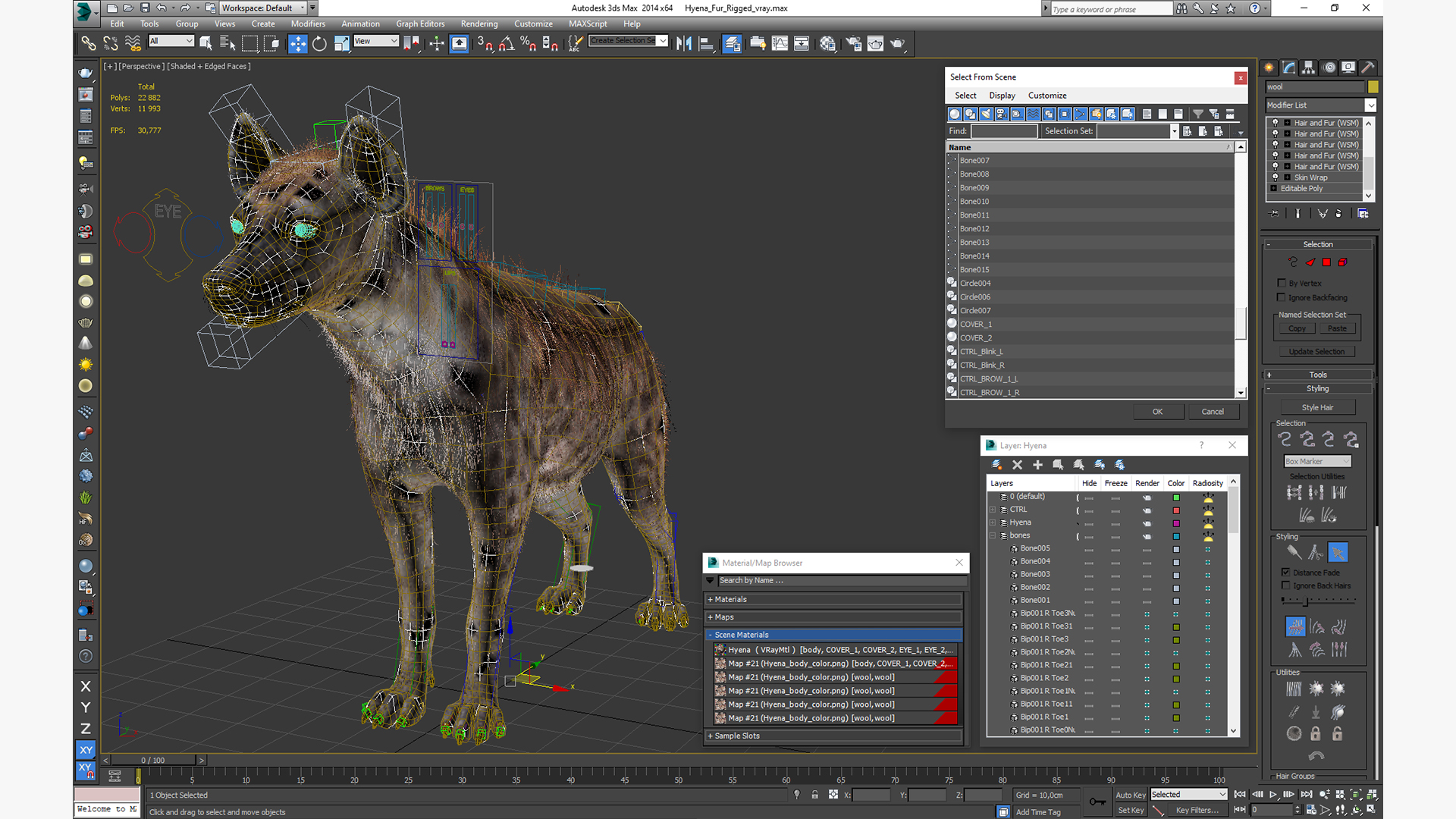Click Select Hair by Ends icon
The height and width of the screenshot is (819, 1456).
[1284, 439]
